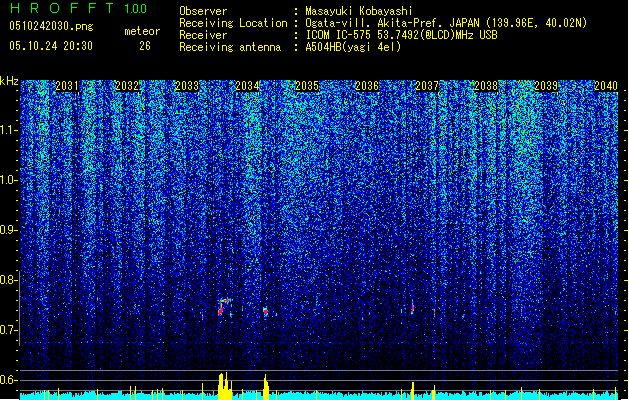
Task: Click the 1.0 kHz axis label
Action: pyautogui.click(x=9, y=180)
